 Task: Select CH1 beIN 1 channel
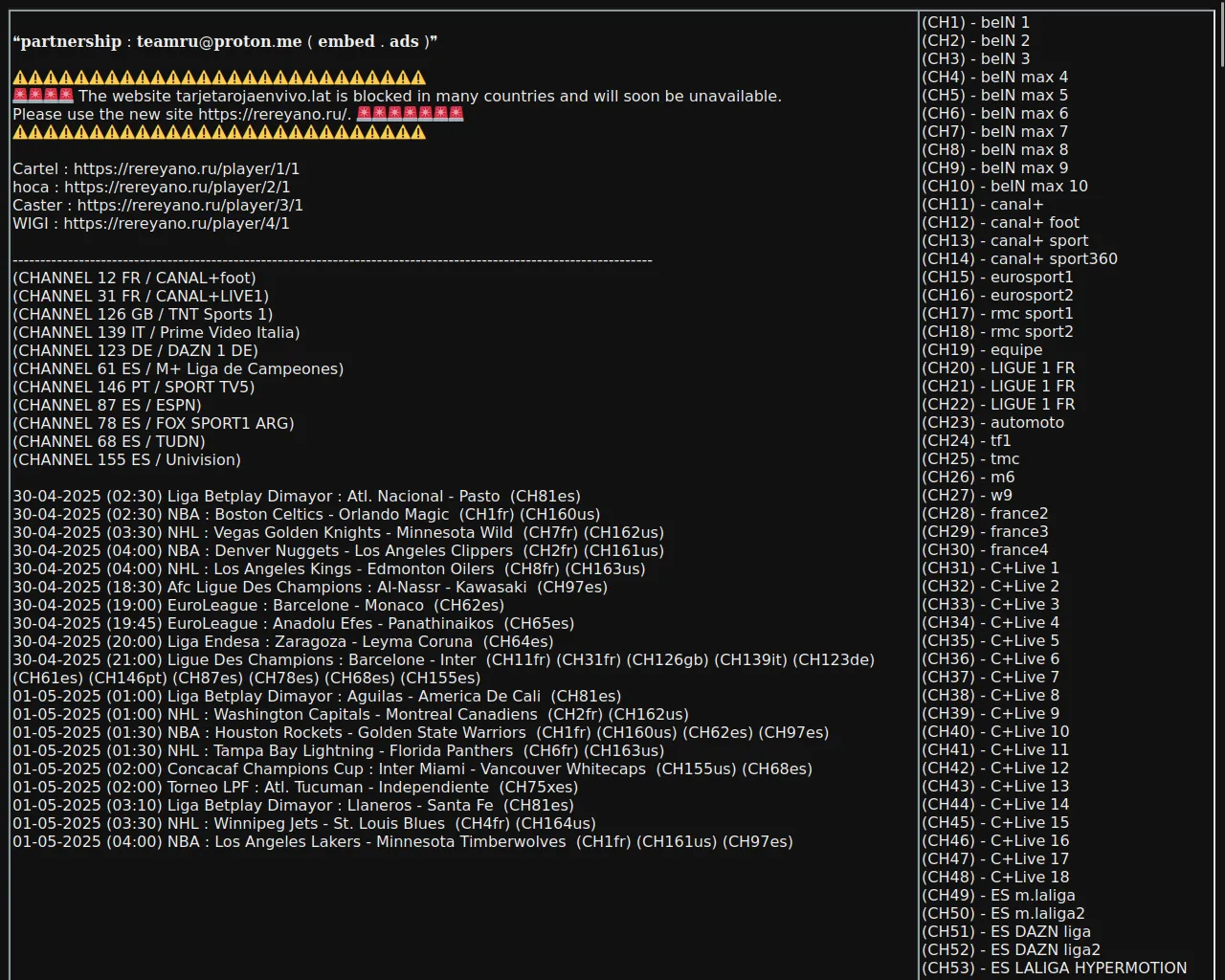click(x=975, y=23)
